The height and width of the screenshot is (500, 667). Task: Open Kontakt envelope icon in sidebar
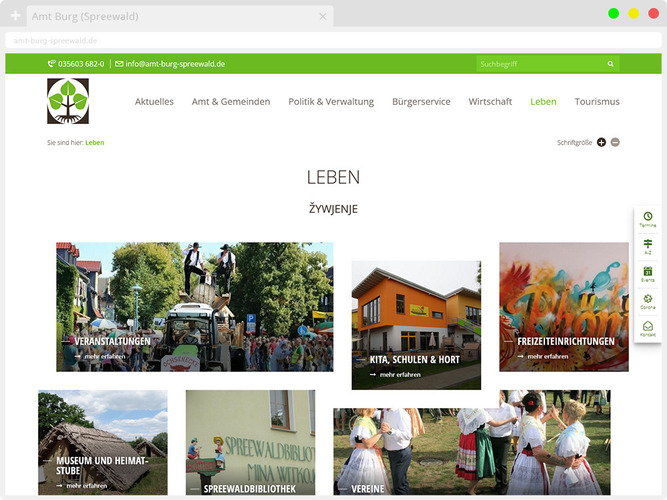pos(648,328)
